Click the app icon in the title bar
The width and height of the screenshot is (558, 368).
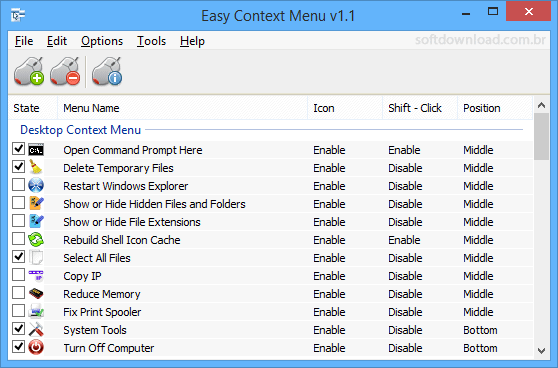pyautogui.click(x=17, y=15)
